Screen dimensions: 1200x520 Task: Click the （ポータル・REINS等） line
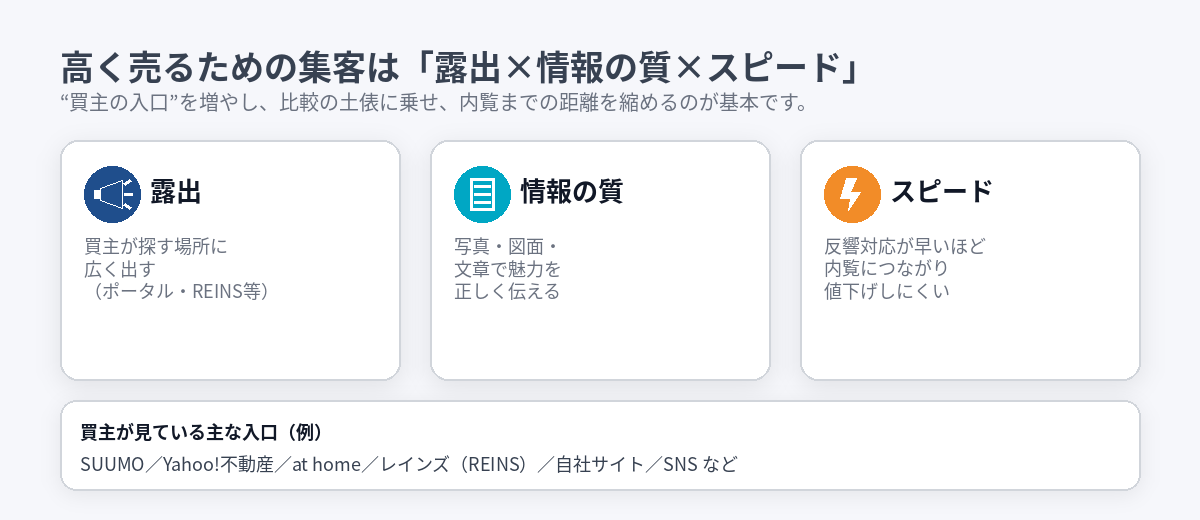(177, 292)
